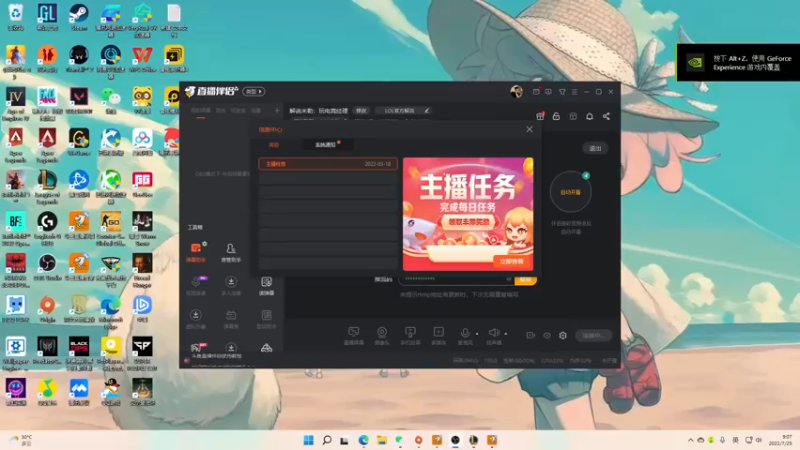
Task: Open the shop icon in top-right toolbar
Action: pos(573,116)
